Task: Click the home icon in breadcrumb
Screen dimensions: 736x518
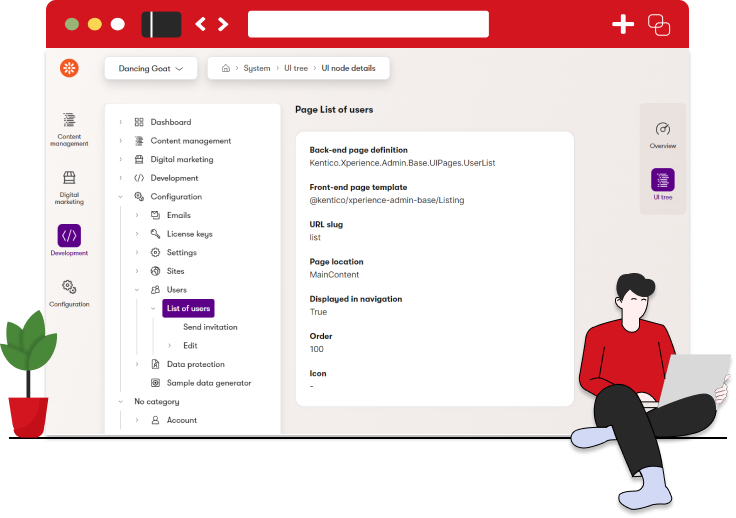Action: [226, 69]
